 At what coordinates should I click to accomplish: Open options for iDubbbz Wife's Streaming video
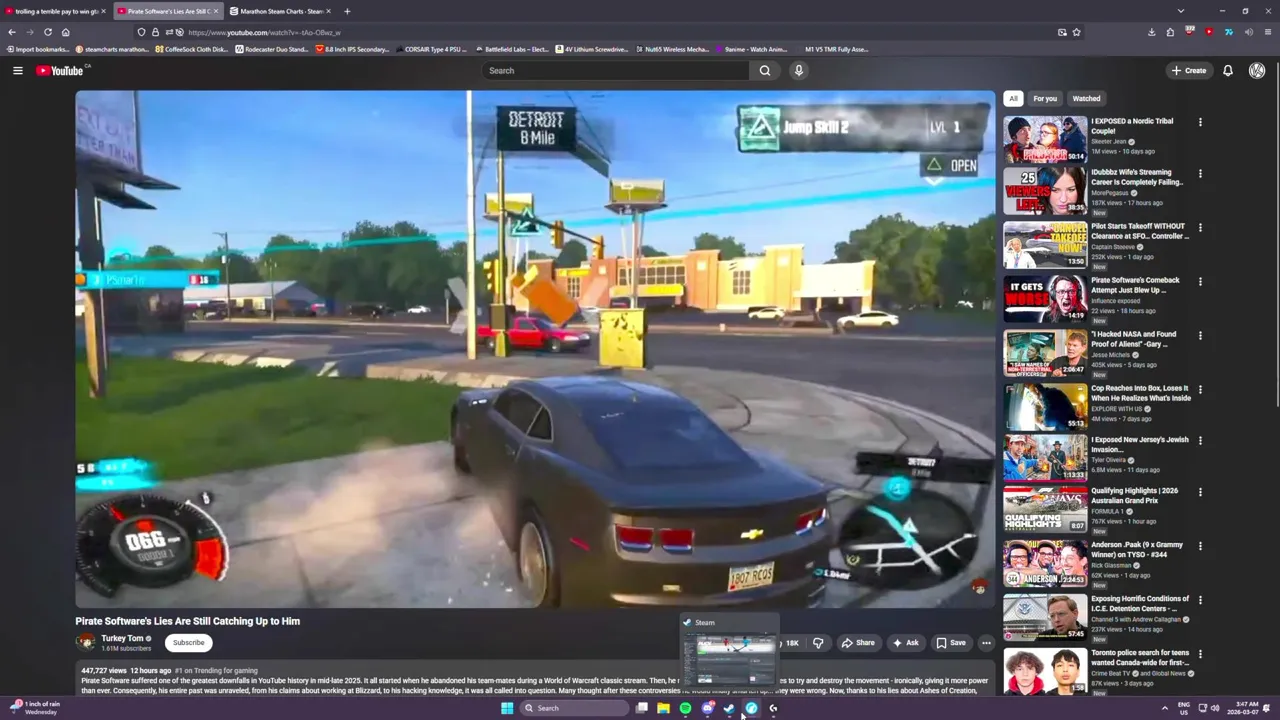1200,173
